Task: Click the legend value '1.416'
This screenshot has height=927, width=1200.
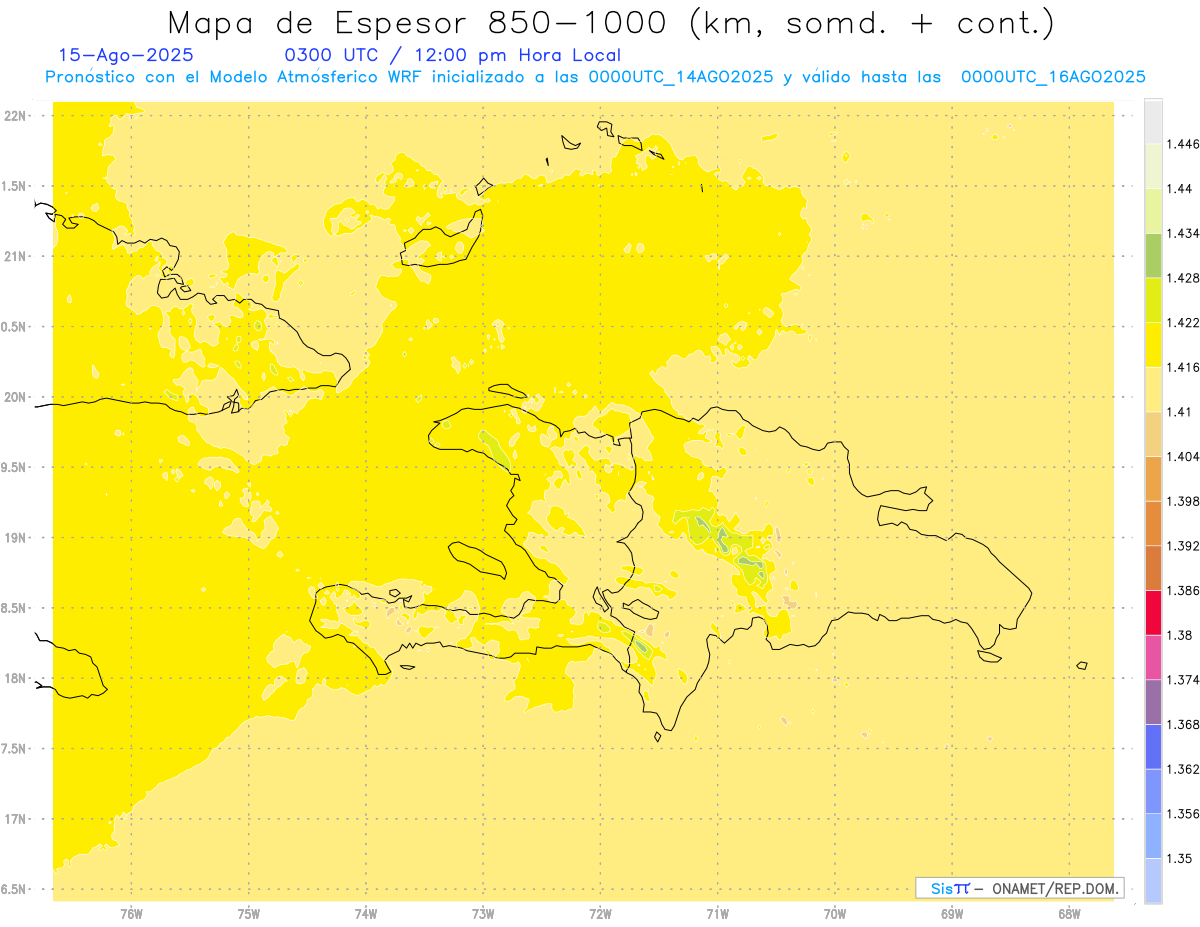Action: point(1182,367)
